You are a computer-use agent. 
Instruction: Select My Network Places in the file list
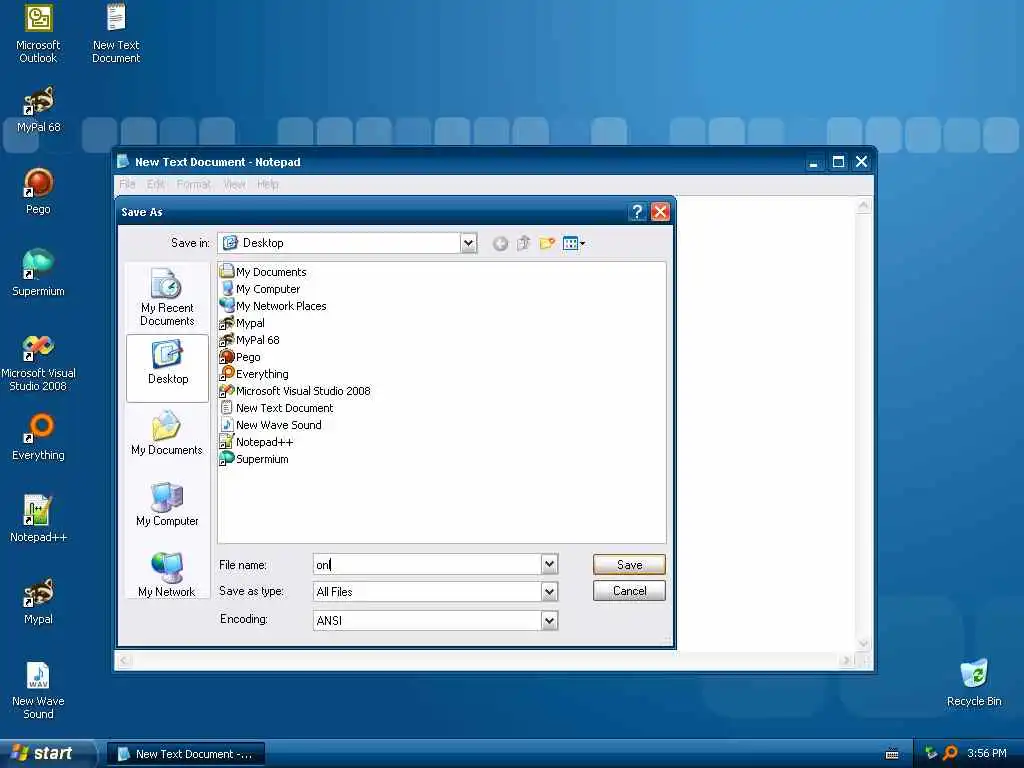point(273,306)
